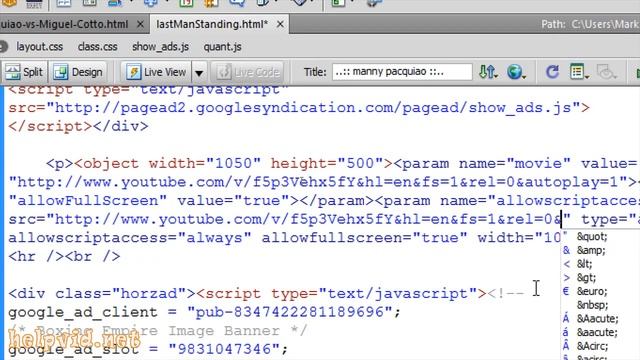Click the height="500" attribute
640x360 pixels.
coord(327,164)
